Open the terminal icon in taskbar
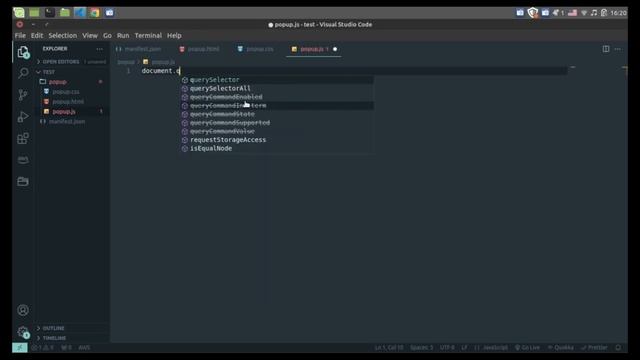This screenshot has height=360, width=640. pyautogui.click(x=50, y=13)
